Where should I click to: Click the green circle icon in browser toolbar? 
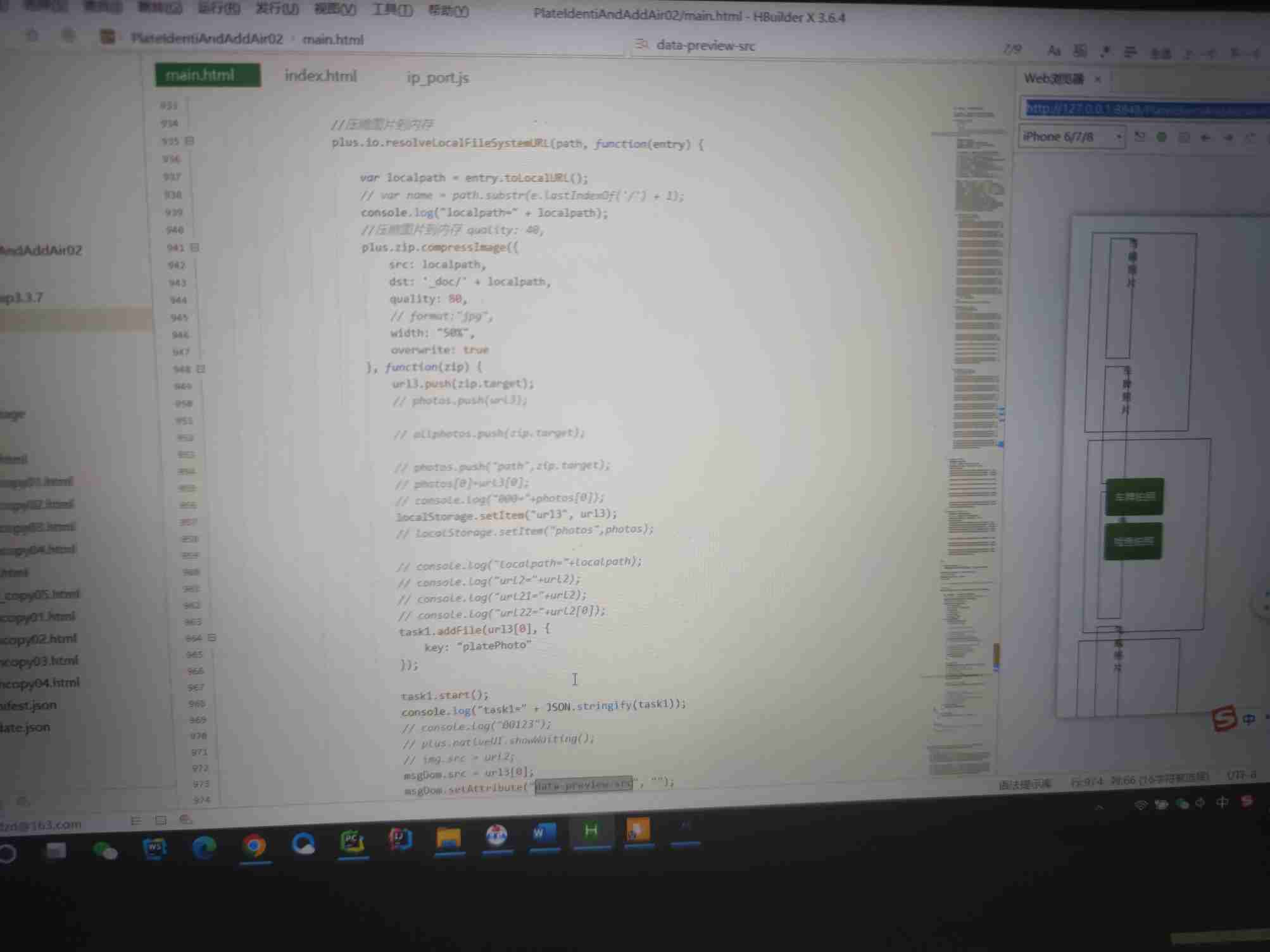point(1162,137)
